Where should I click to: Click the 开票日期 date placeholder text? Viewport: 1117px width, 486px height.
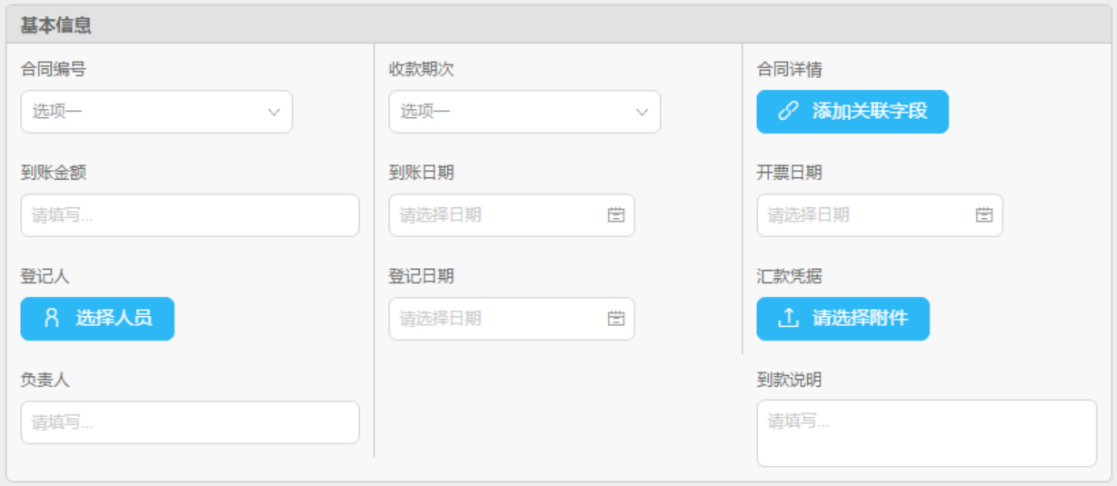tap(809, 215)
